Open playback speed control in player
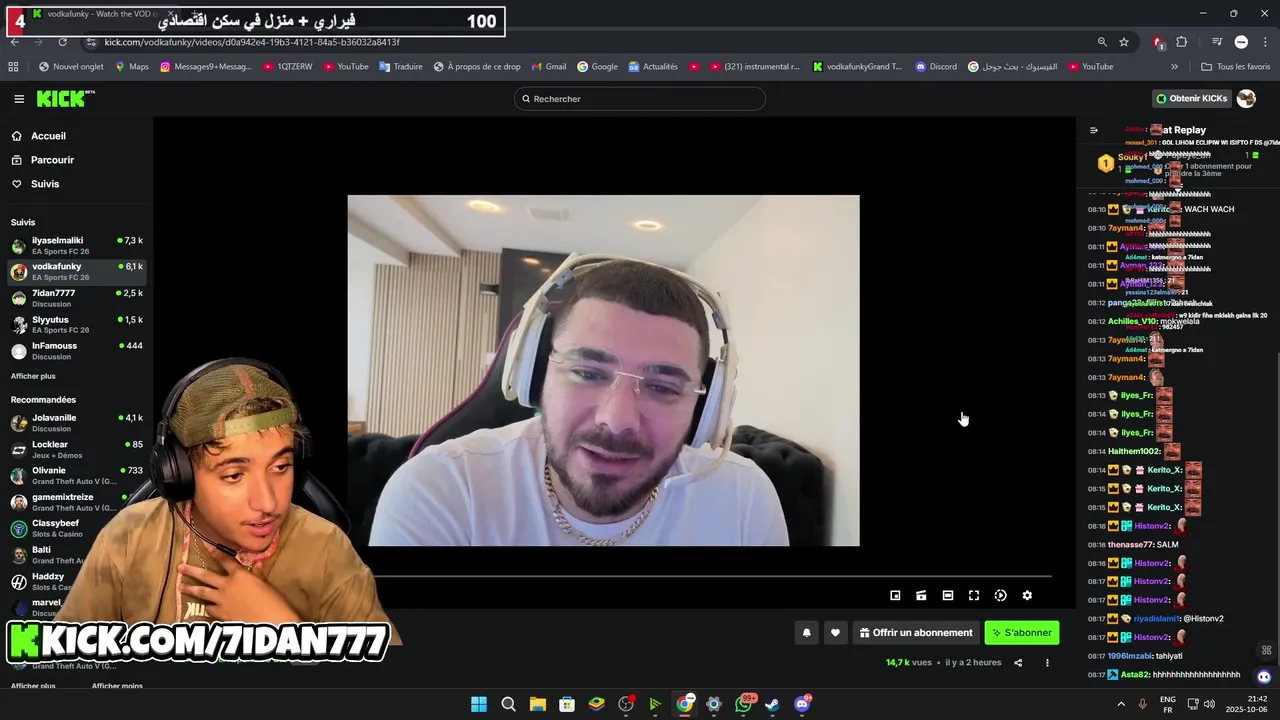The height and width of the screenshot is (720, 1280). 1000,595
